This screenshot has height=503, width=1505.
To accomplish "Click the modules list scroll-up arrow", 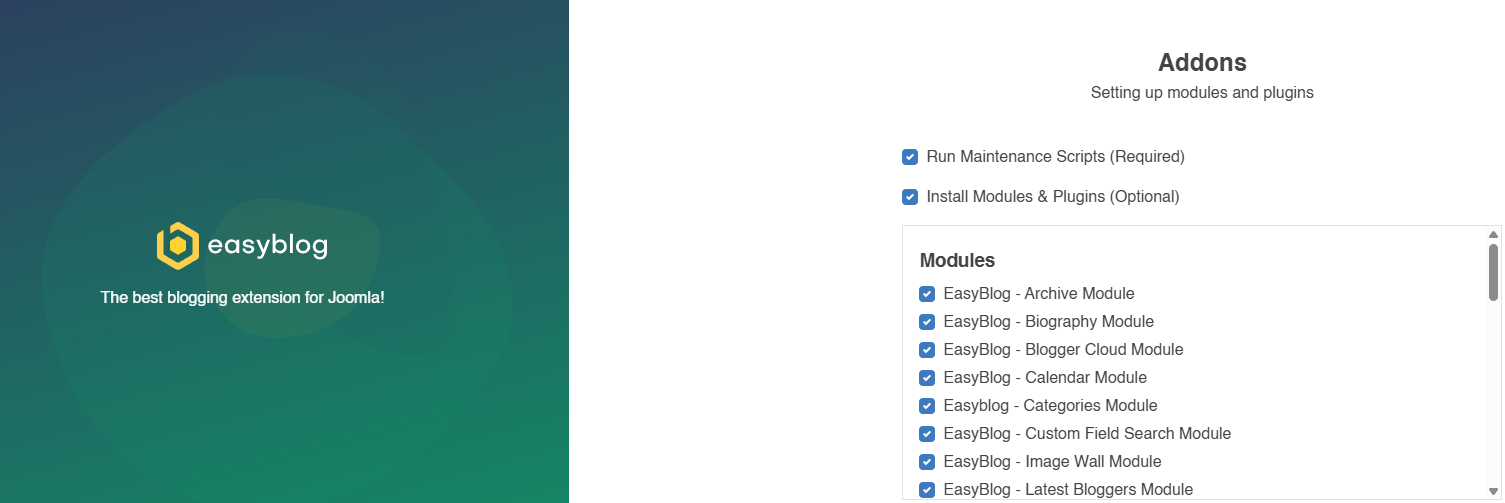I will (1493, 234).
